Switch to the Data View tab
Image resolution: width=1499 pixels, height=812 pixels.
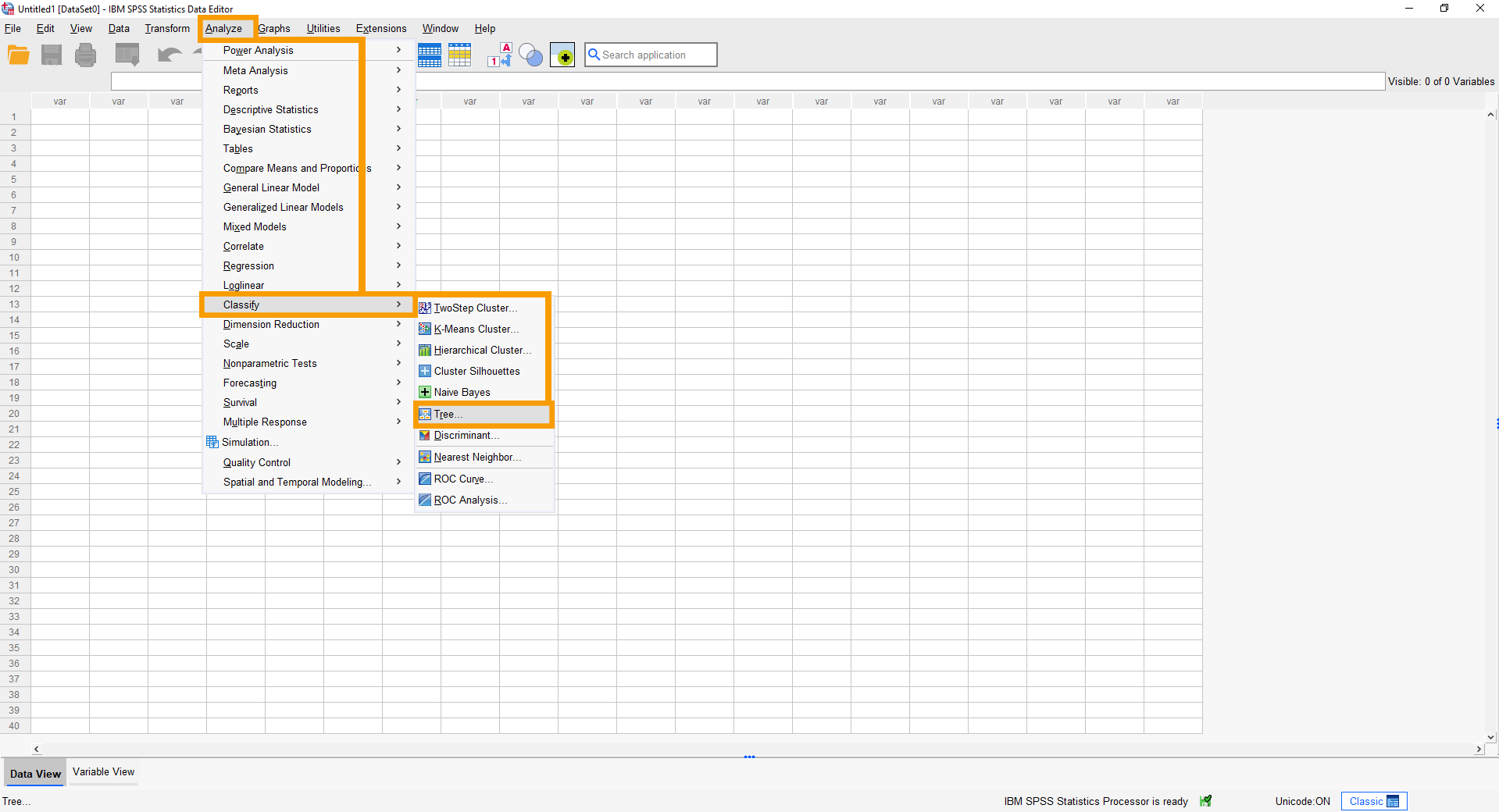coord(35,774)
